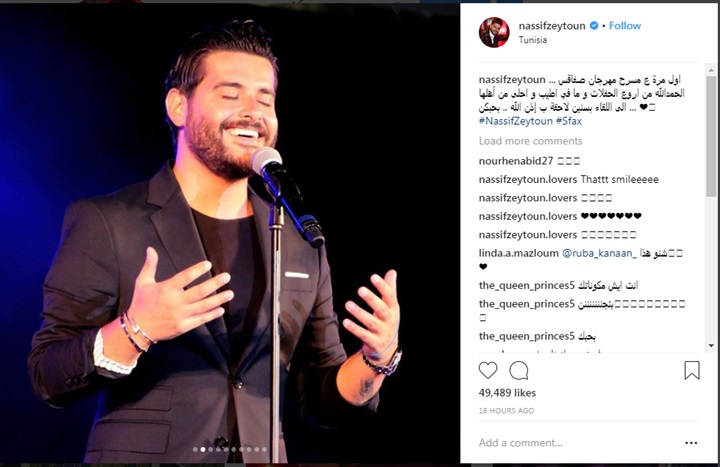The height and width of the screenshot is (467, 720).
Task: Open the @ruba_kanaan_ mention
Action: pyautogui.click(x=599, y=253)
